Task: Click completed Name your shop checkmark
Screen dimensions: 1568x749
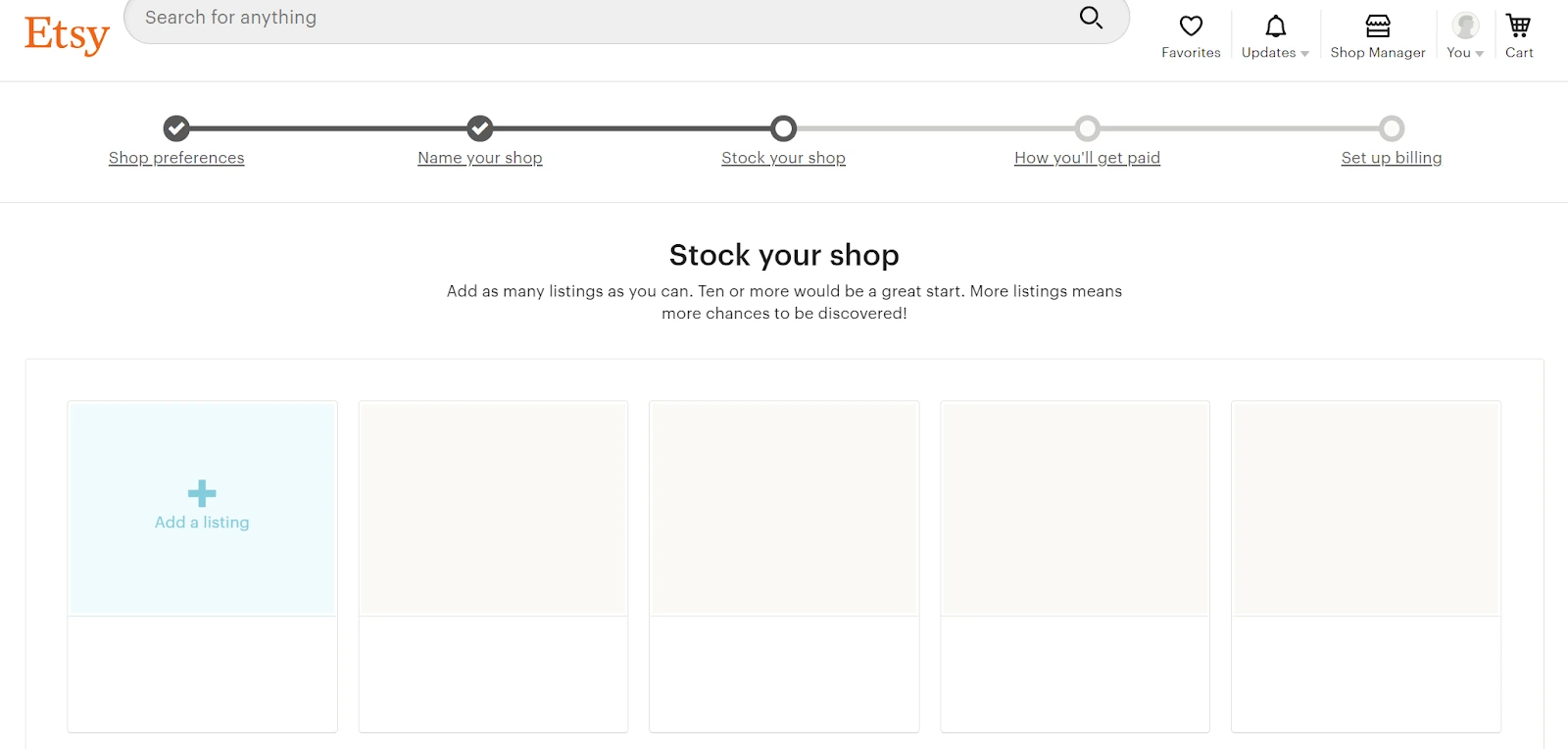Action: click(x=480, y=128)
